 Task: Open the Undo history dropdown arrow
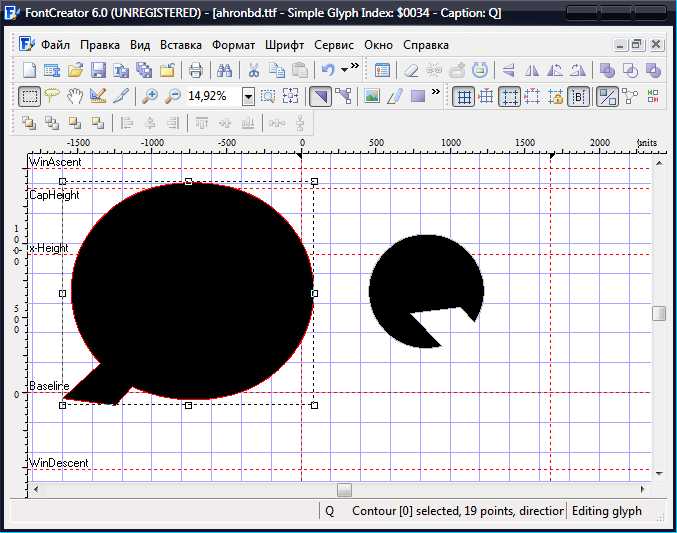[344, 70]
